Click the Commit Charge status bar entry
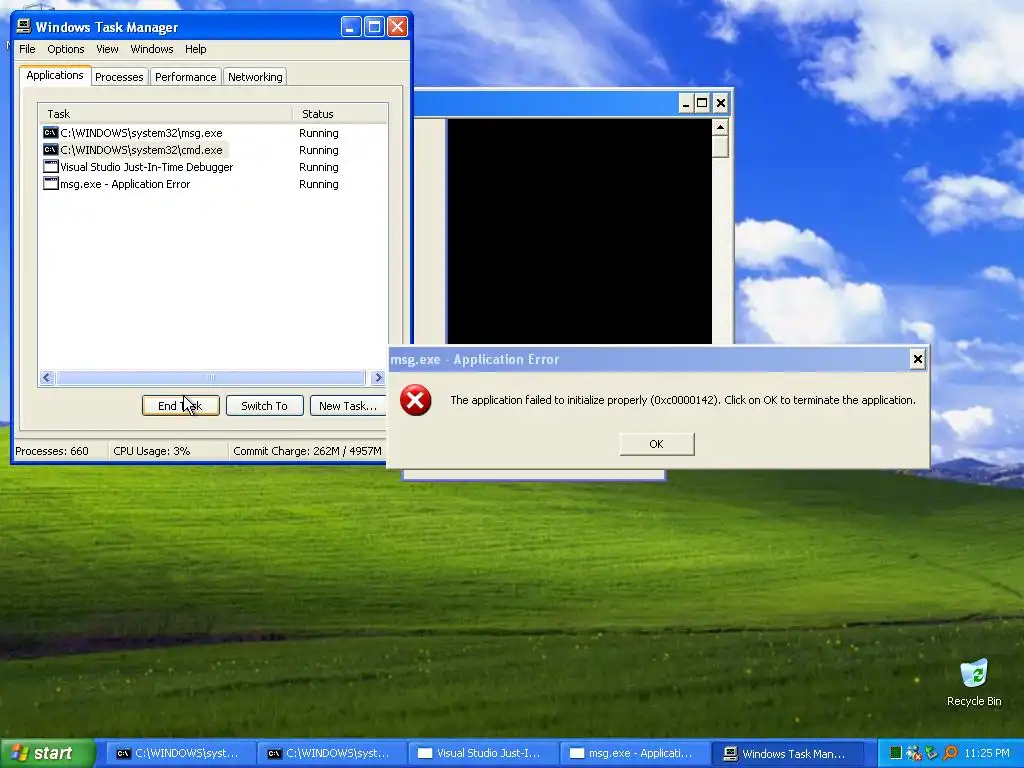 coord(307,451)
